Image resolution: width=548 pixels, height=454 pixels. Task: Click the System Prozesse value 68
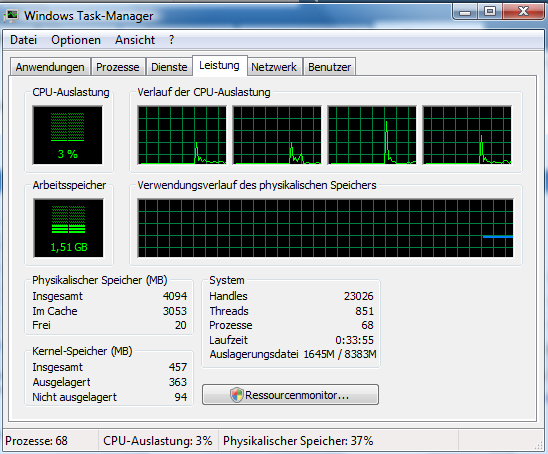(x=367, y=325)
